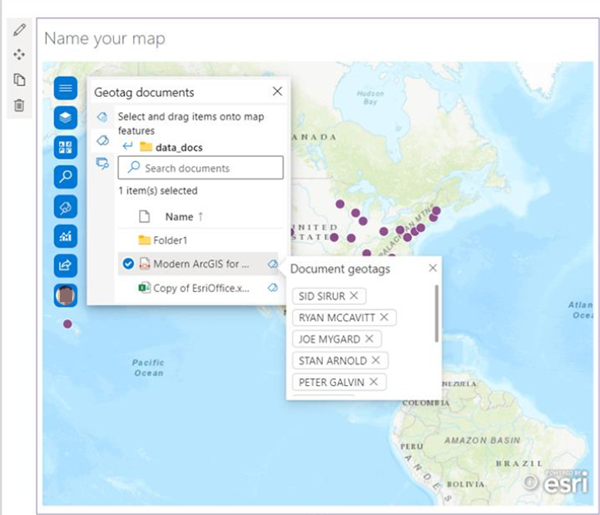Remove the STAN ARNOLD geotag

[x=376, y=360]
